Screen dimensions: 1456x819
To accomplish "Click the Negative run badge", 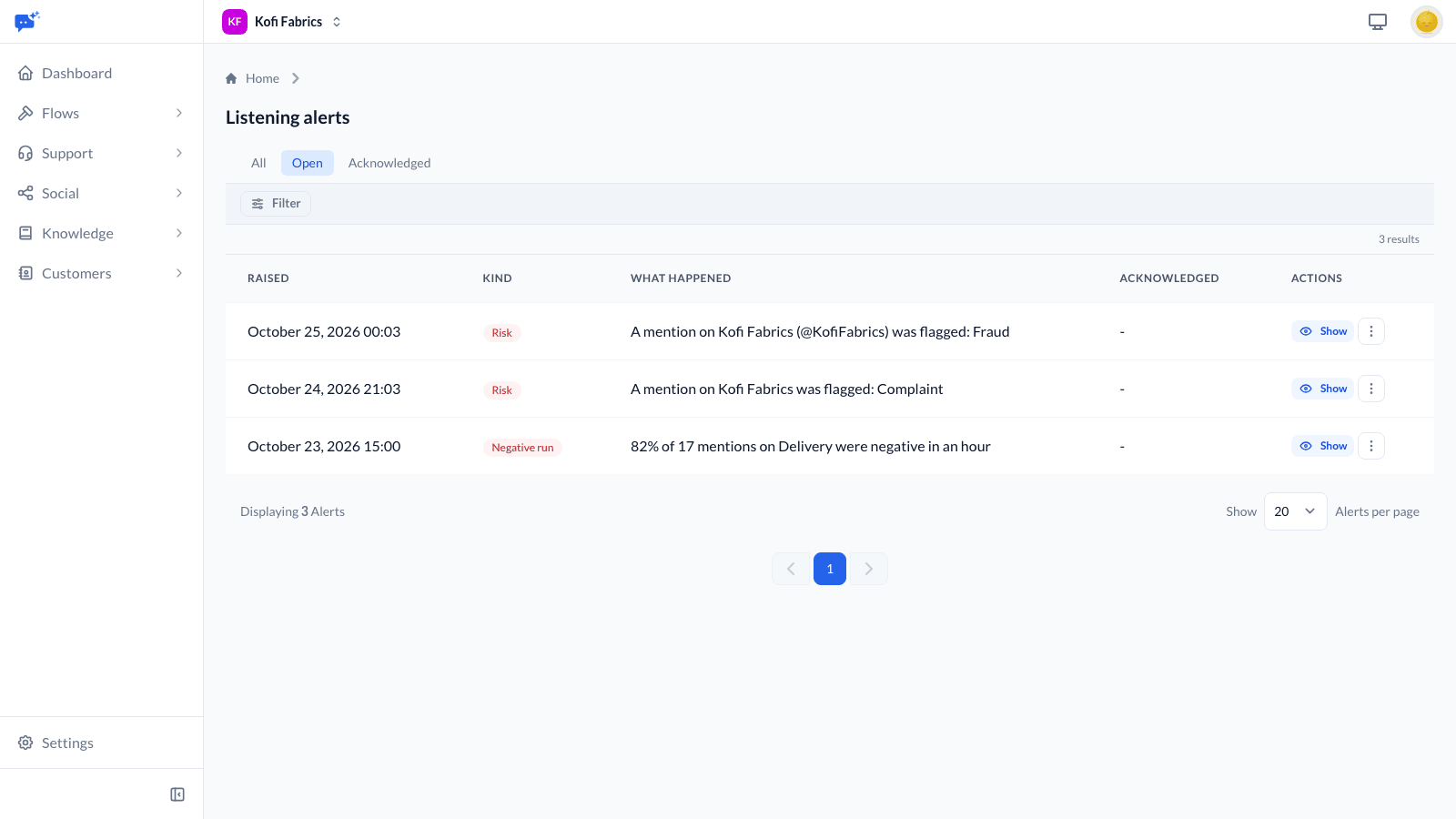I will pos(522,448).
